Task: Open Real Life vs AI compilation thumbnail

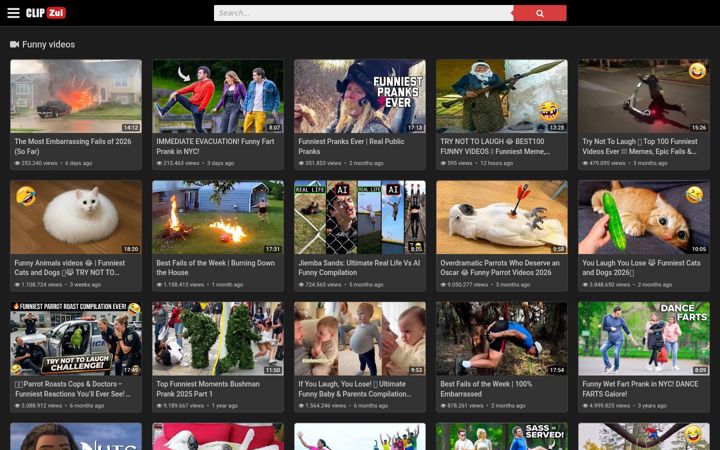Action: point(360,217)
